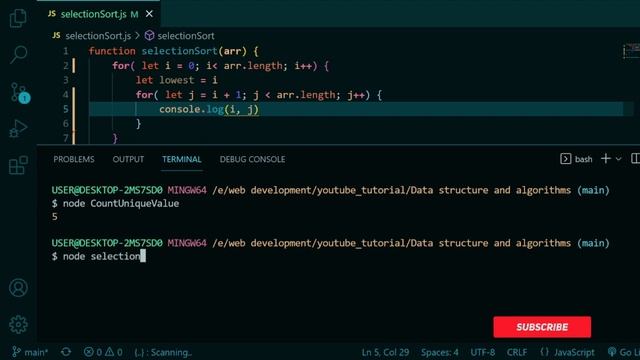640x360 pixels.
Task: Click selectionSort.js in the breadcrumb
Action: coord(98,36)
